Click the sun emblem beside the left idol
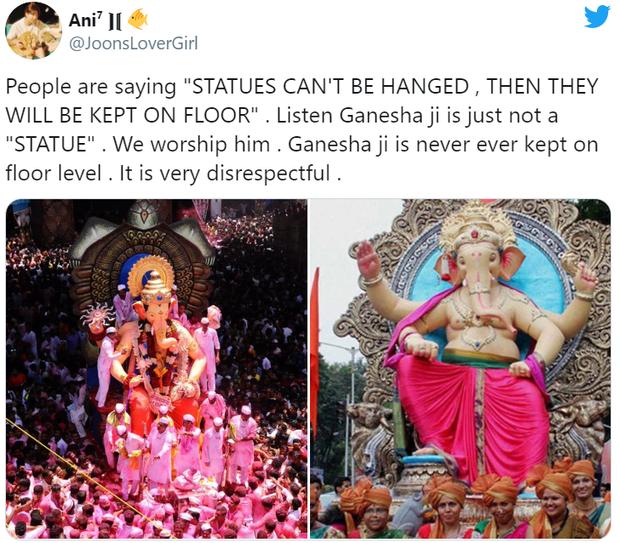 click(97, 316)
